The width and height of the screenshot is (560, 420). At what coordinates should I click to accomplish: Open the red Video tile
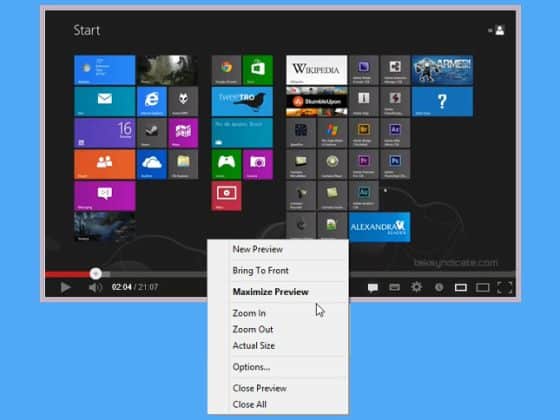pyautogui.click(x=226, y=196)
